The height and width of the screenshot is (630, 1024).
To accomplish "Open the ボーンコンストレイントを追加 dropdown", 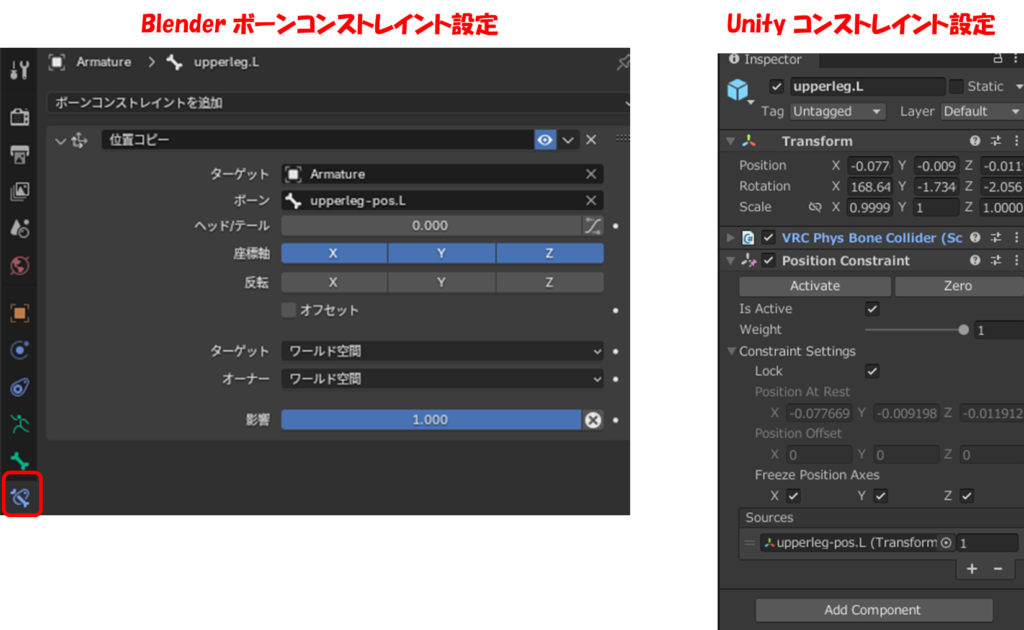I will [x=338, y=103].
